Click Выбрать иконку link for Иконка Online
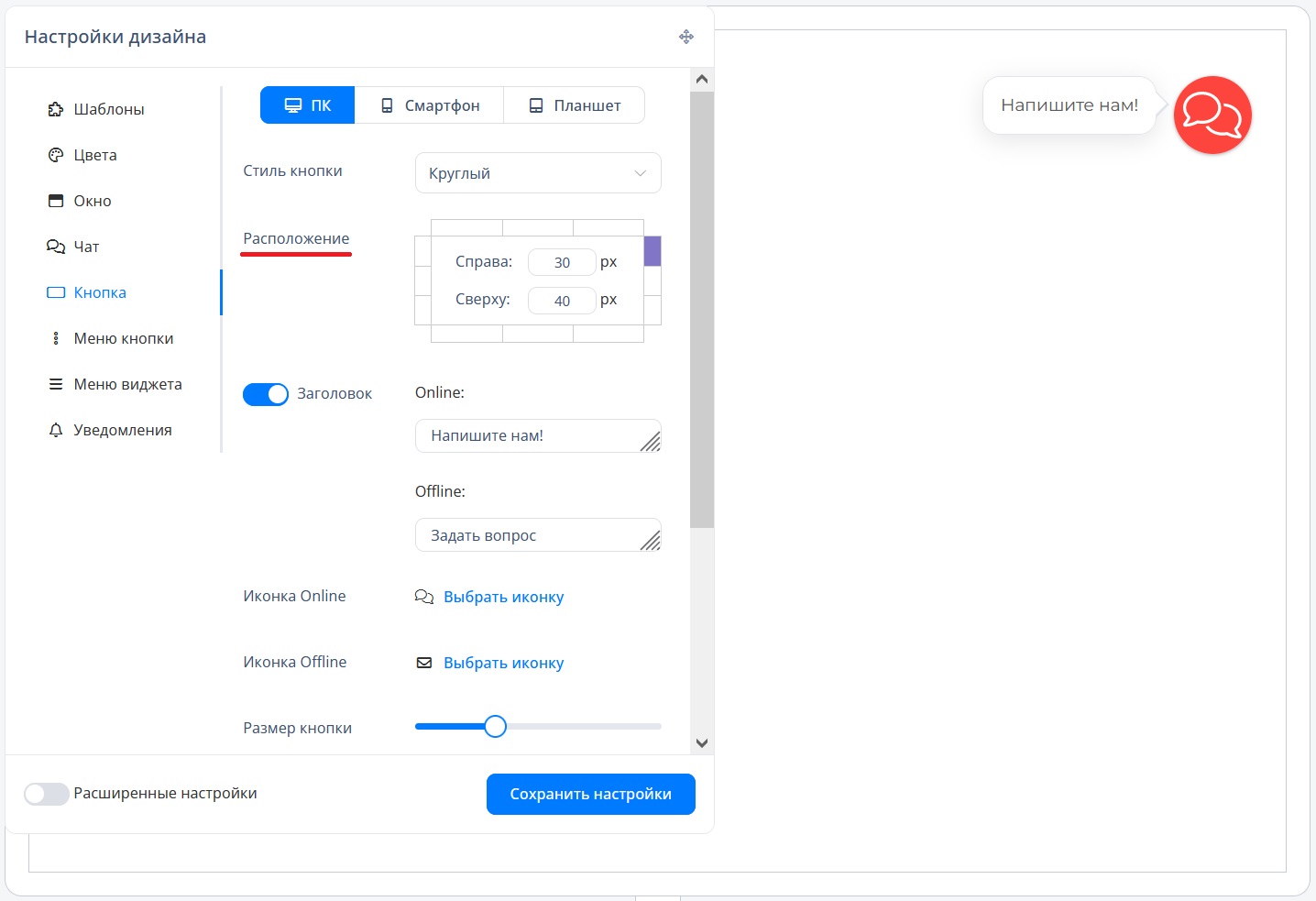The height and width of the screenshot is (901, 1316). [x=503, y=597]
